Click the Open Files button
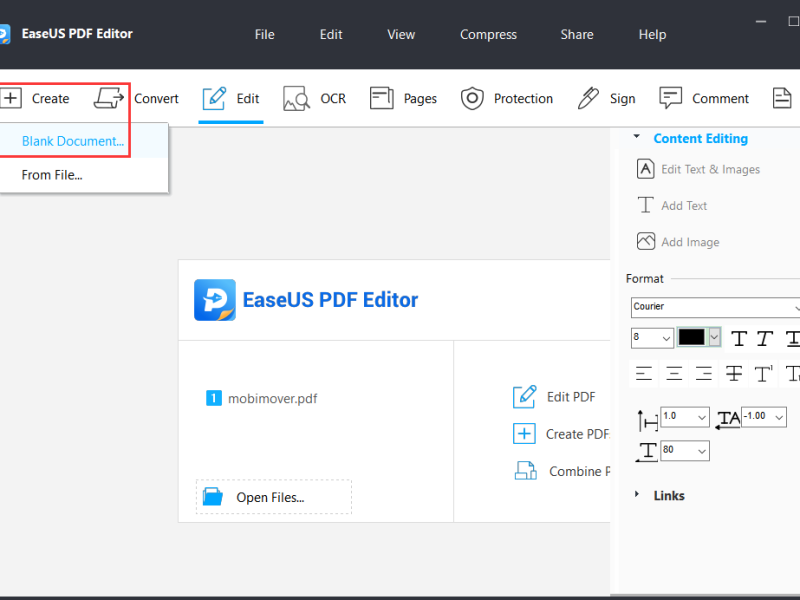Viewport: 800px width, 600px height. coord(273,497)
